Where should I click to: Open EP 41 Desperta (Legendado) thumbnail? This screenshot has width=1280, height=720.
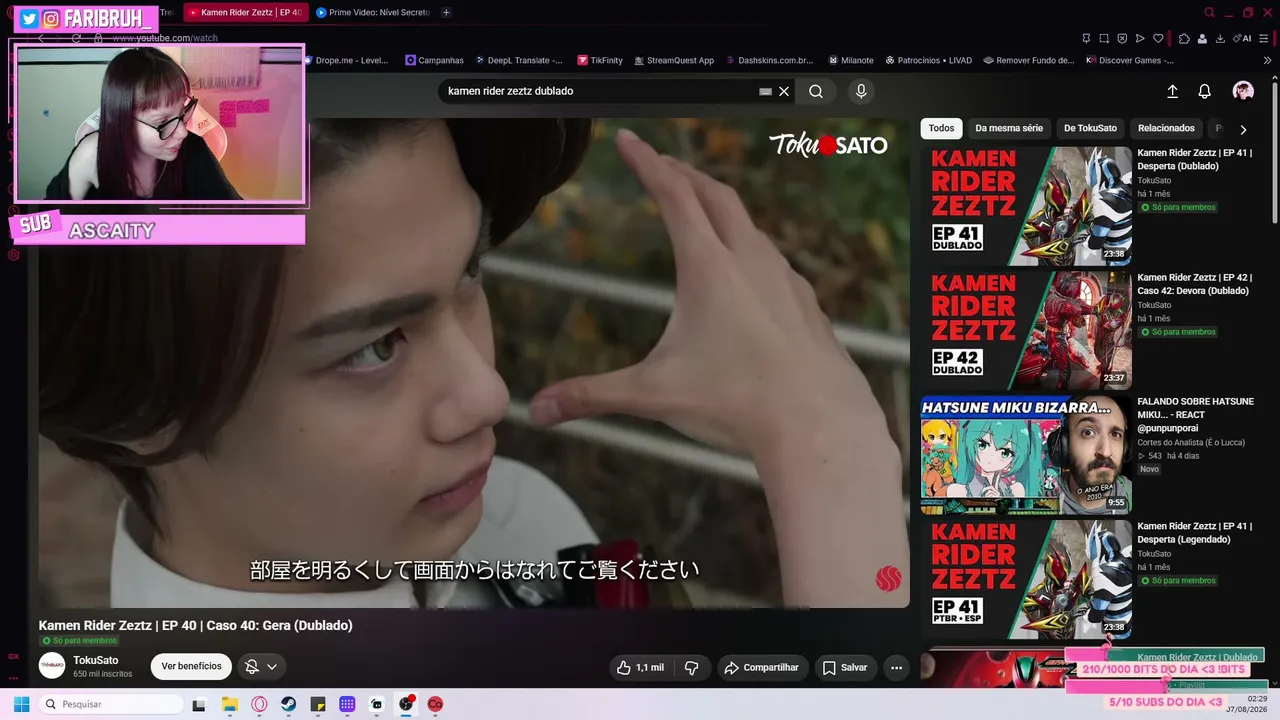(x=1026, y=579)
